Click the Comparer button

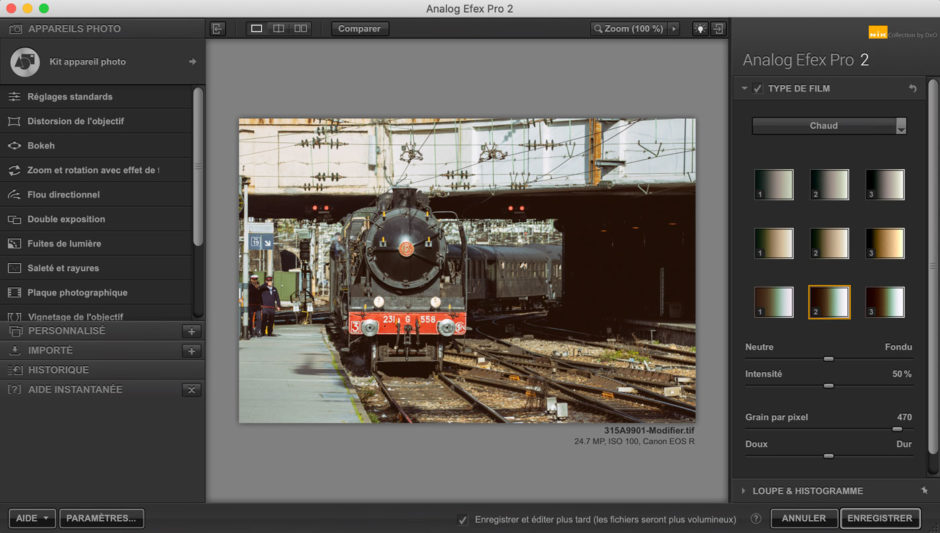(x=359, y=29)
